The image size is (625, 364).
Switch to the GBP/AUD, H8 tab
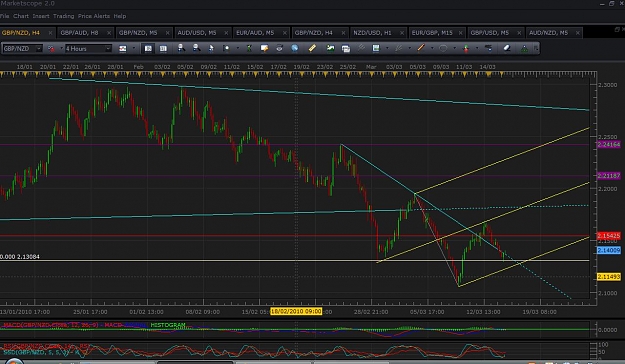79,33
